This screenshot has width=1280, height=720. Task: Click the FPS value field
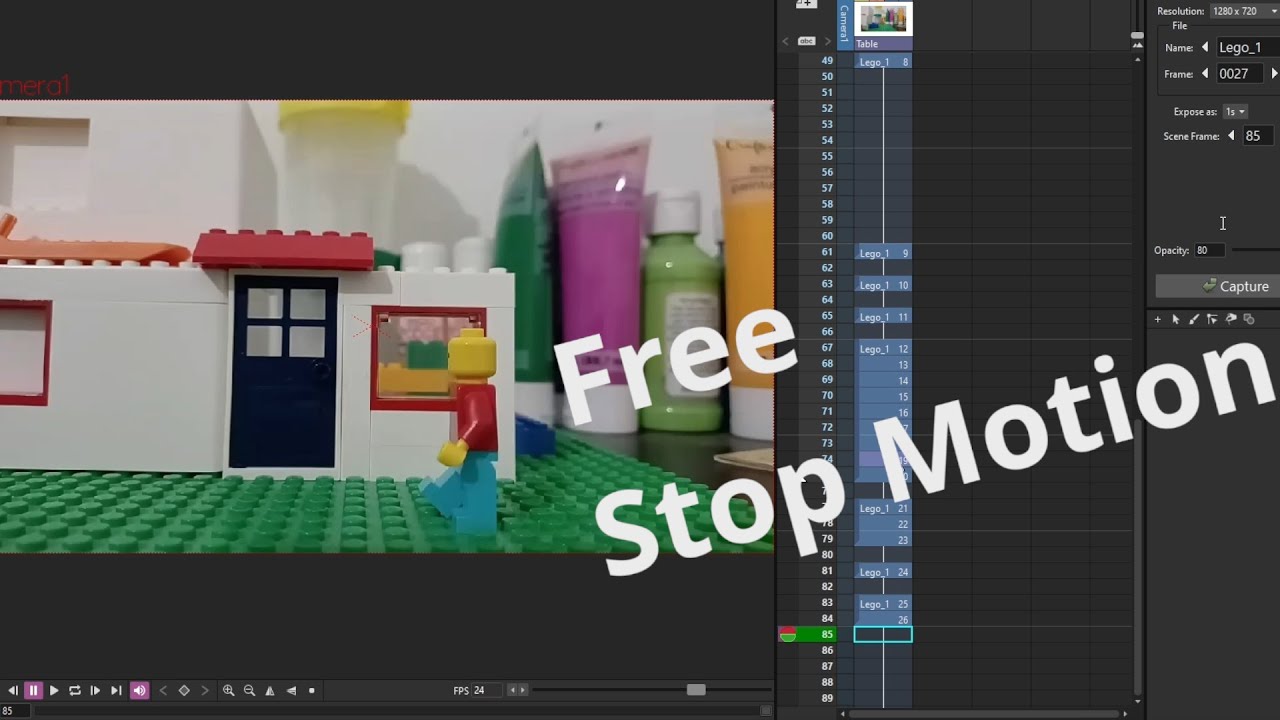487,690
